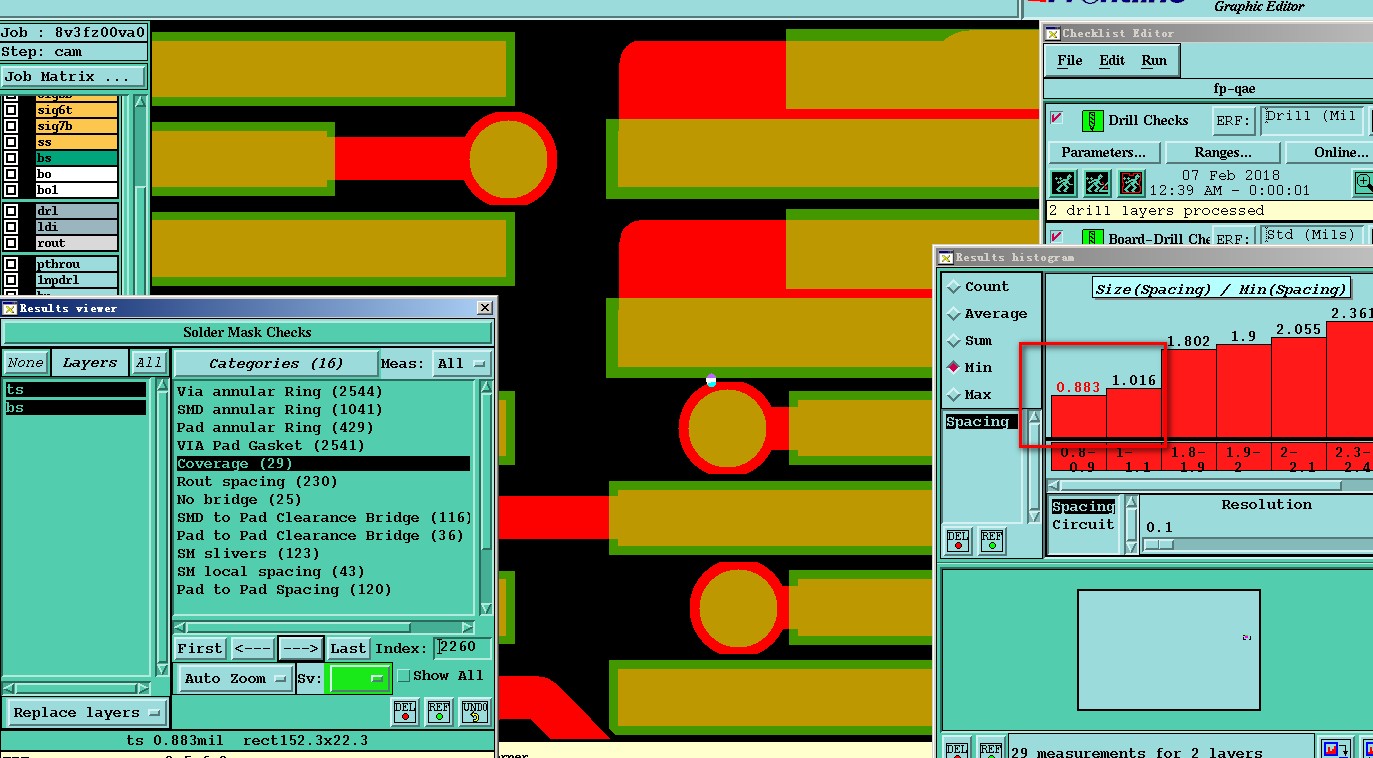Click Index input field
Viewport: 1373px width, 758px height.
(x=463, y=648)
